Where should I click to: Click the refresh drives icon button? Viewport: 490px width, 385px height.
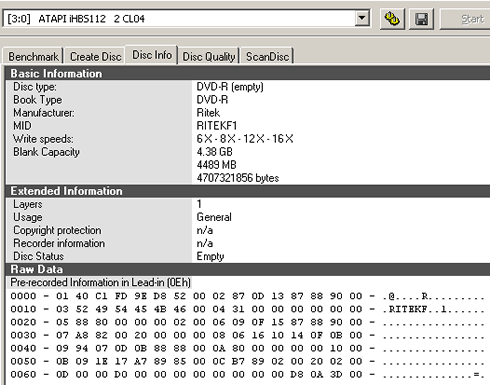pos(392,19)
